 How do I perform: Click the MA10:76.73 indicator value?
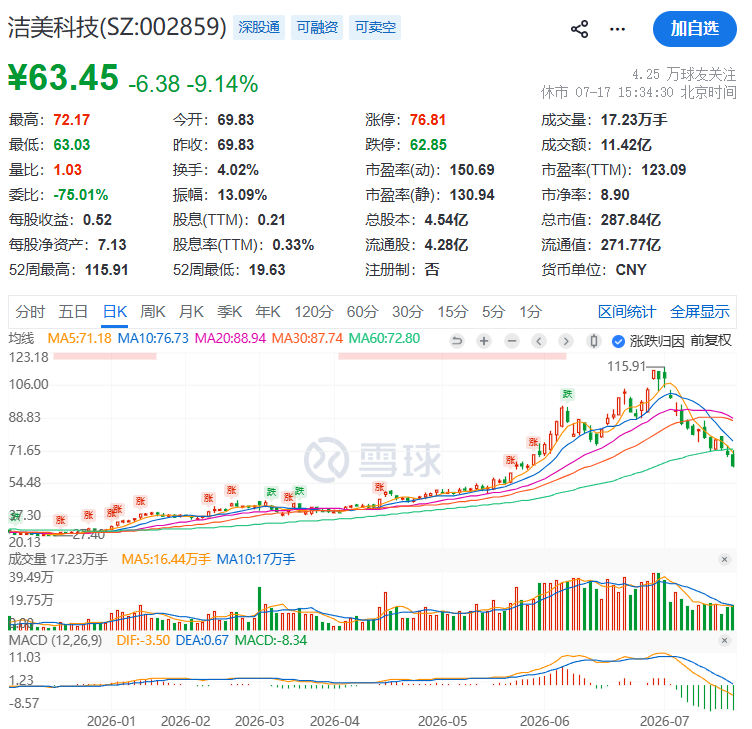pyautogui.click(x=153, y=339)
